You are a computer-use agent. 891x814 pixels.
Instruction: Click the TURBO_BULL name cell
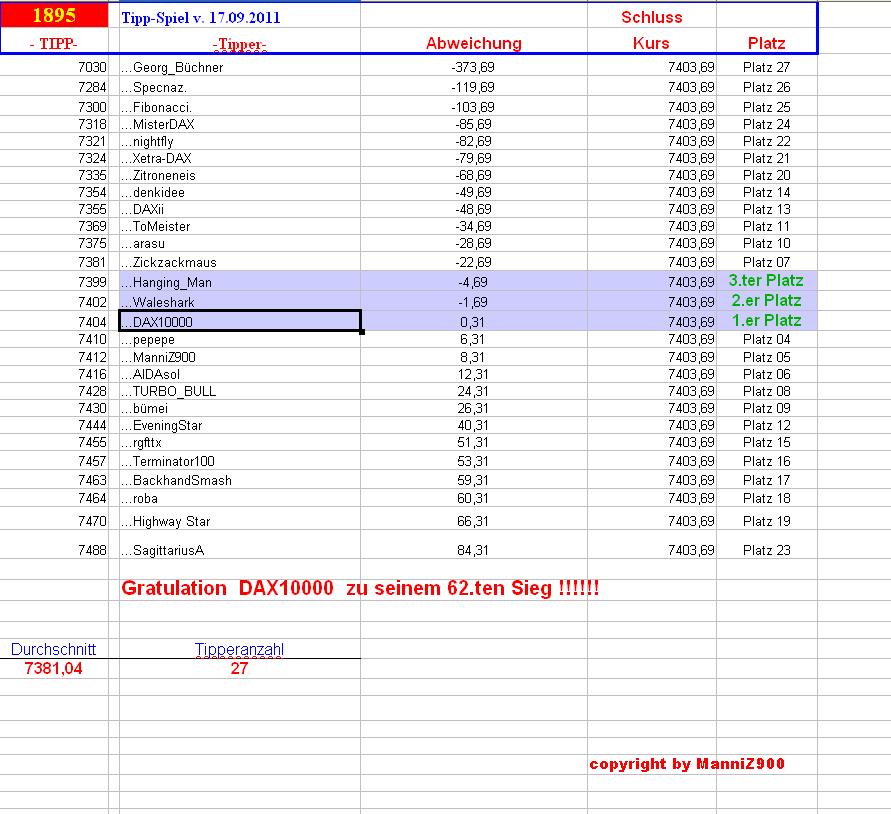pos(240,391)
